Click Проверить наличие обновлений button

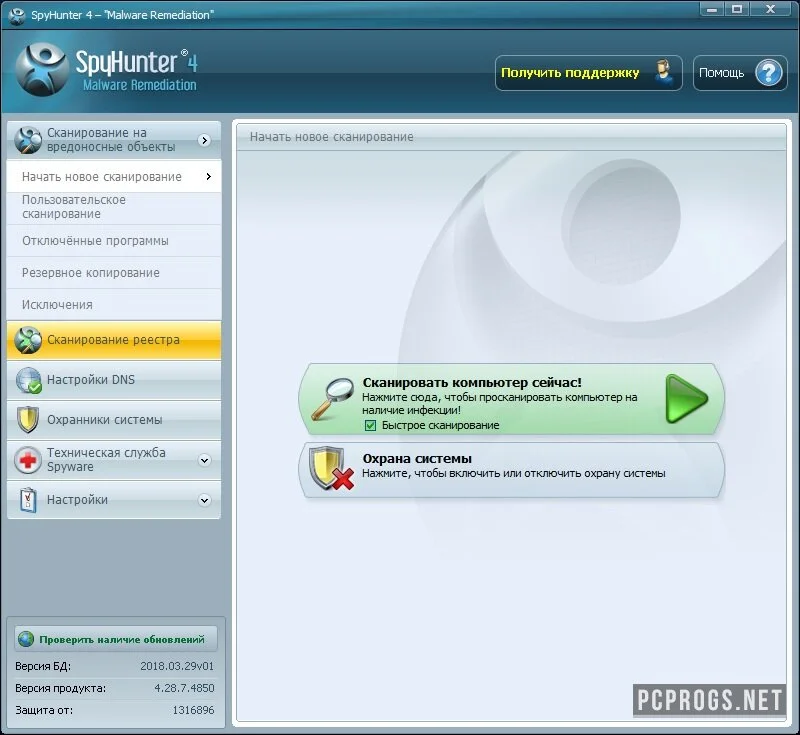pos(116,639)
